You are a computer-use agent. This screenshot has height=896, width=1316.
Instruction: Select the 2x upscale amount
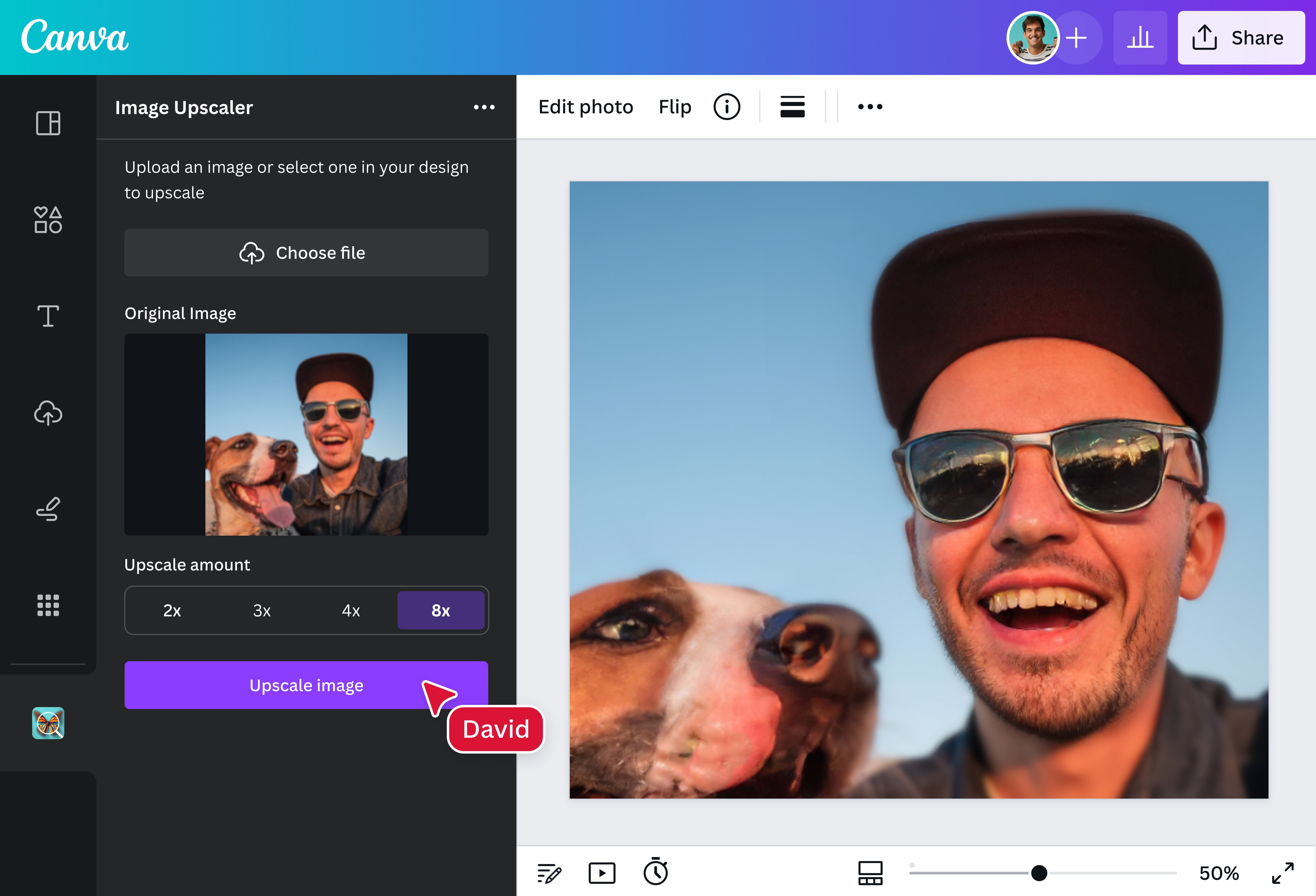[x=171, y=611]
